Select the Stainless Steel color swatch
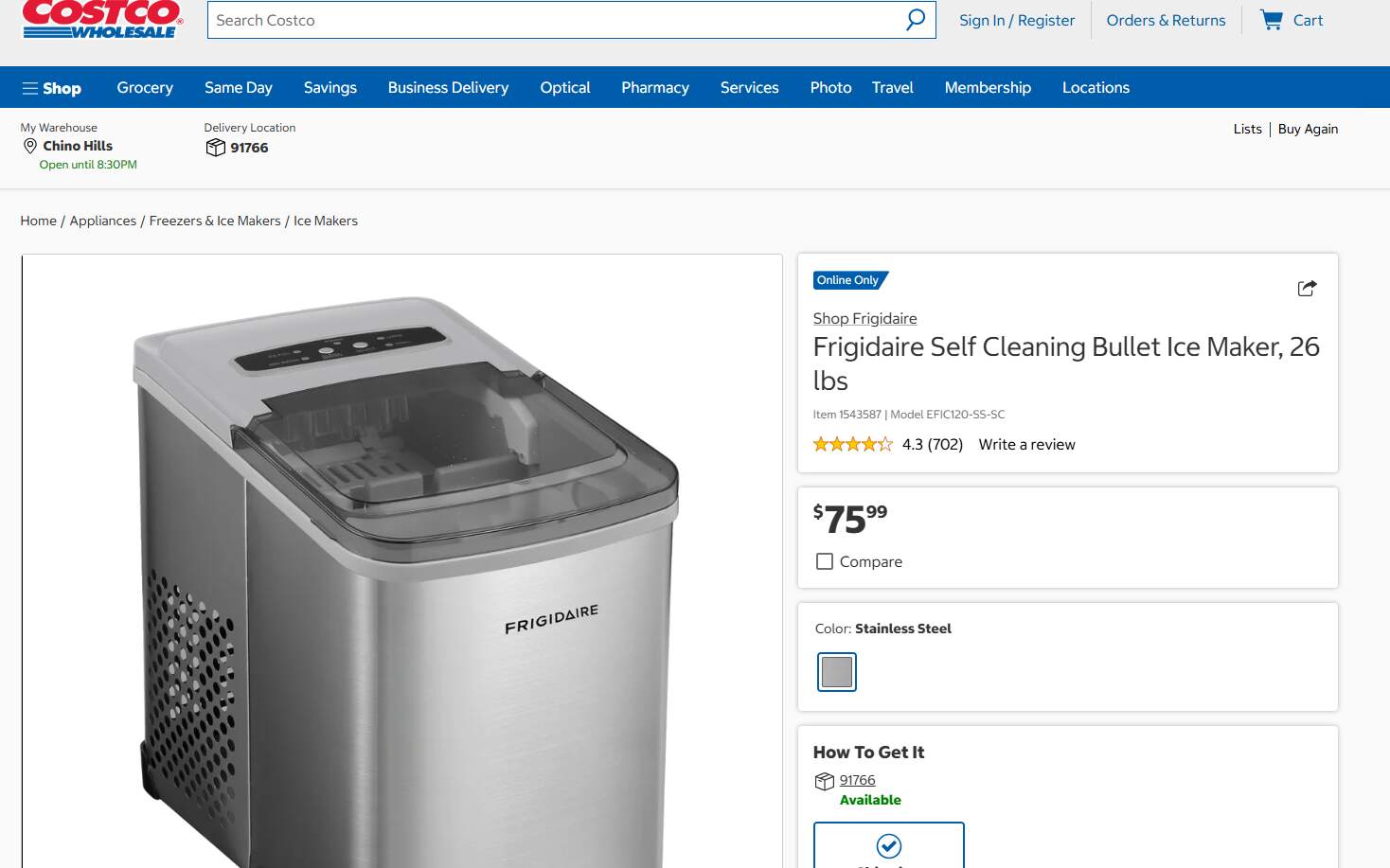1390x868 pixels. pyautogui.click(x=837, y=672)
